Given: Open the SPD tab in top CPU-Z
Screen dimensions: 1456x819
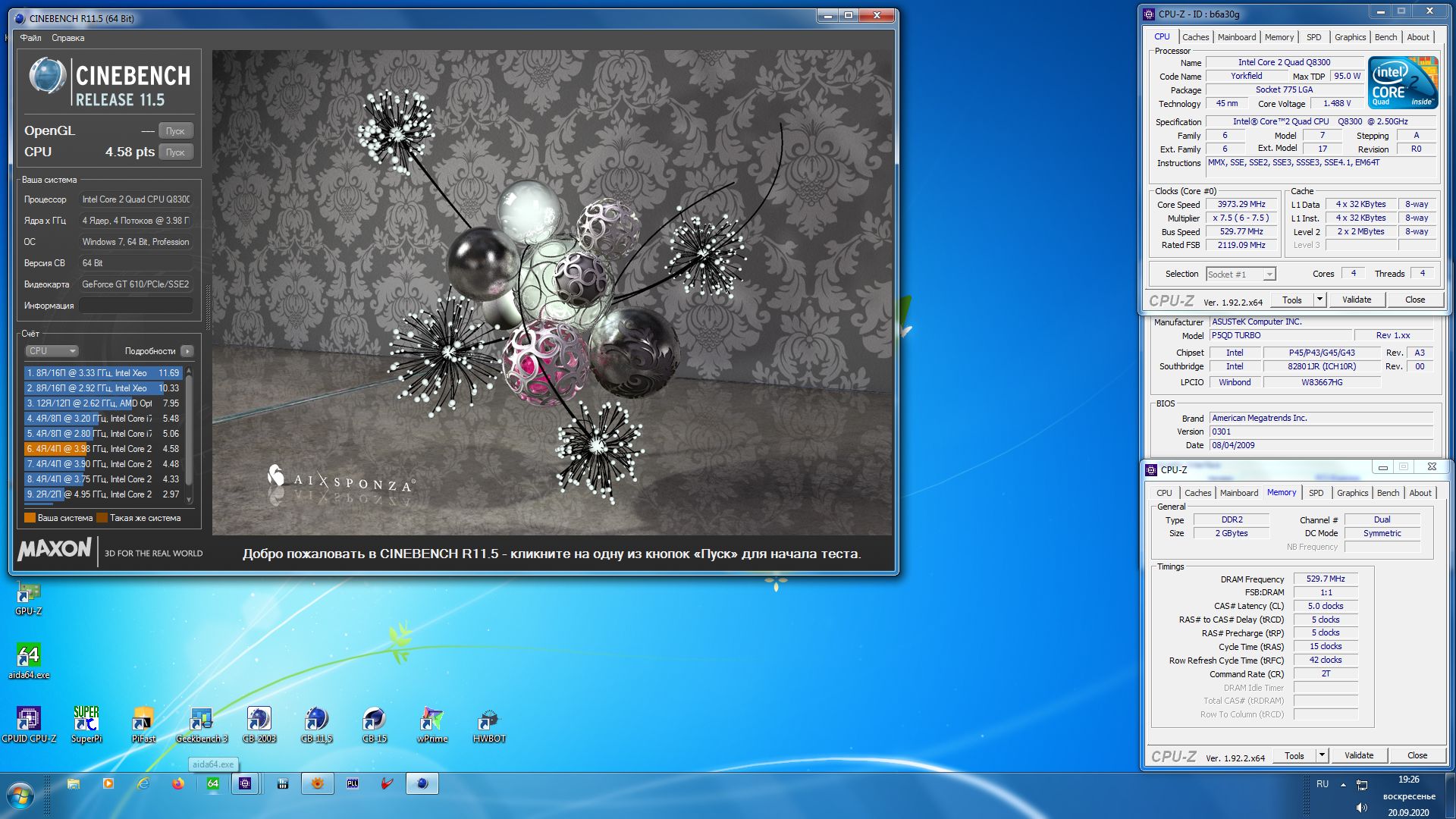Looking at the screenshot, I should pyautogui.click(x=1314, y=37).
